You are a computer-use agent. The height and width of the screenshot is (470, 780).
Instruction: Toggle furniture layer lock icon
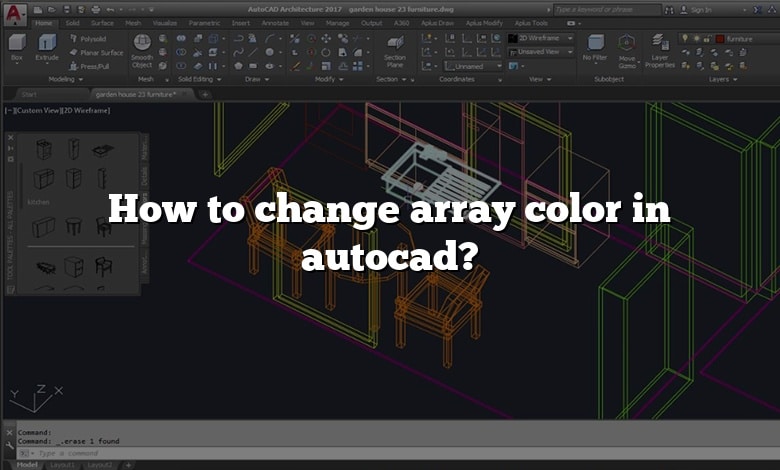pos(706,38)
